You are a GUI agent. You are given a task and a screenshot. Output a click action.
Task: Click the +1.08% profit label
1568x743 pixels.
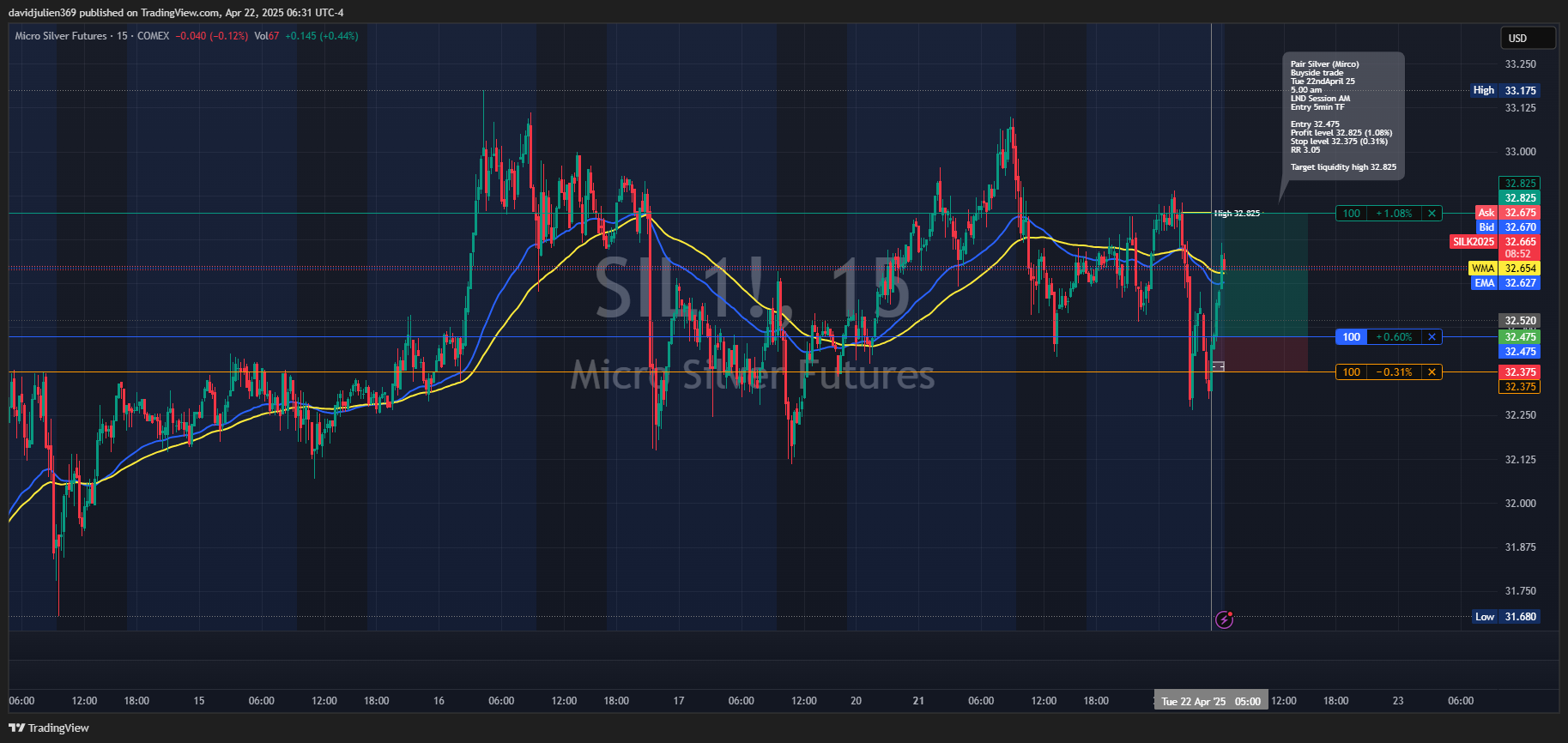[x=1394, y=214]
